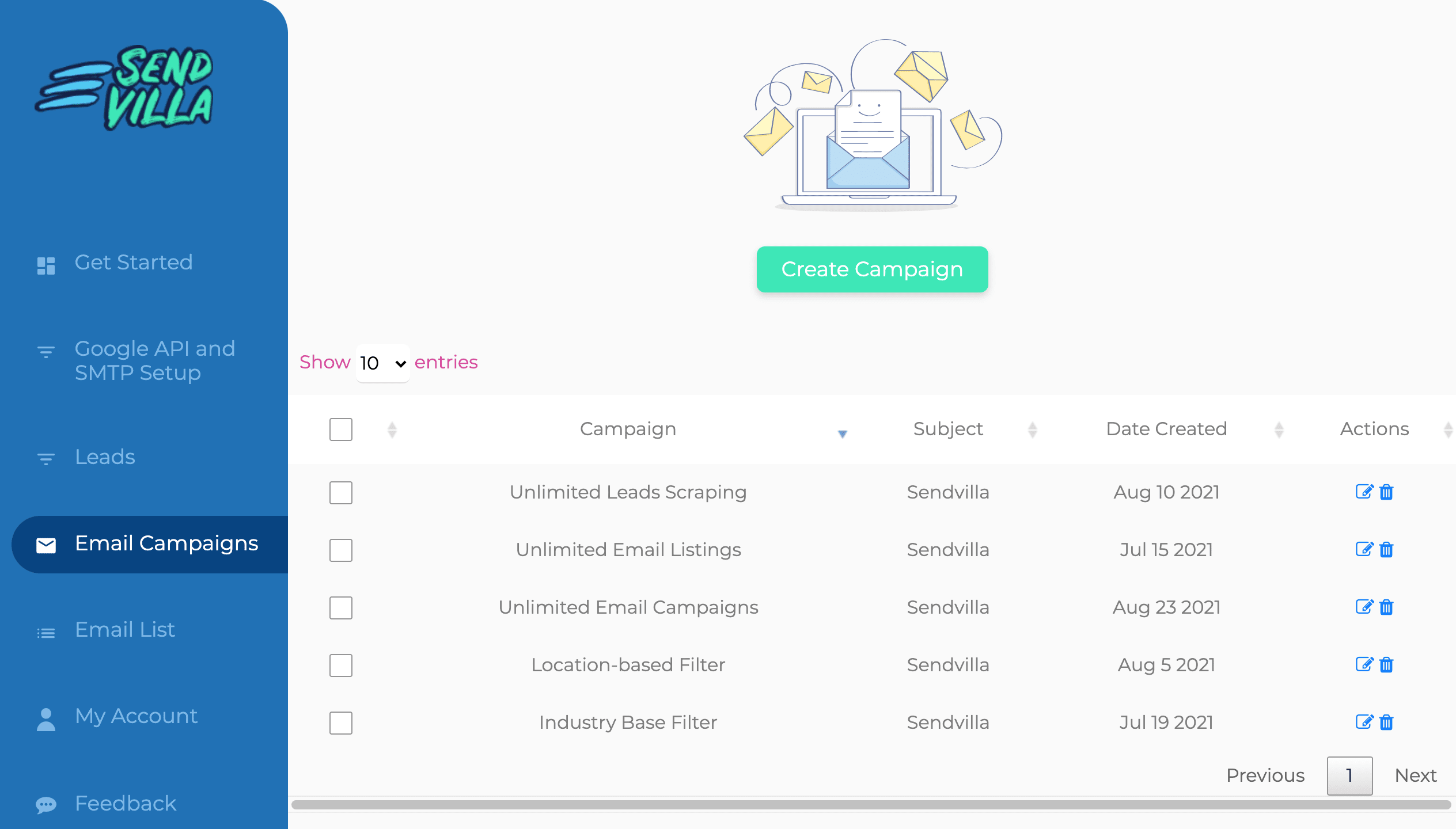Edit the Industry Base Filter campaign
1456x829 pixels.
click(x=1364, y=722)
